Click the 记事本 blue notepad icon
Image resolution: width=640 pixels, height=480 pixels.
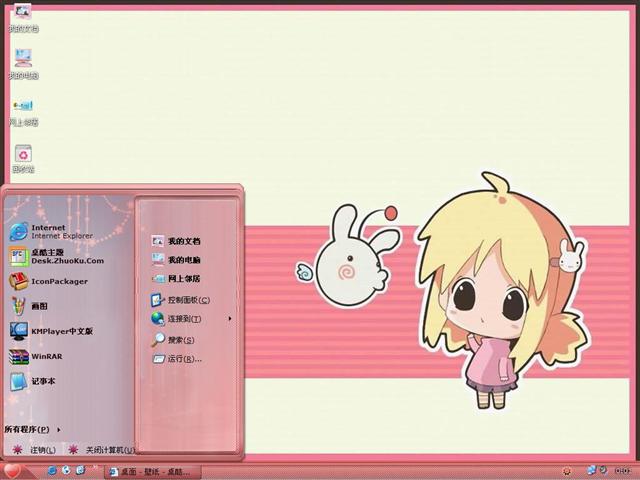pyautogui.click(x=18, y=382)
